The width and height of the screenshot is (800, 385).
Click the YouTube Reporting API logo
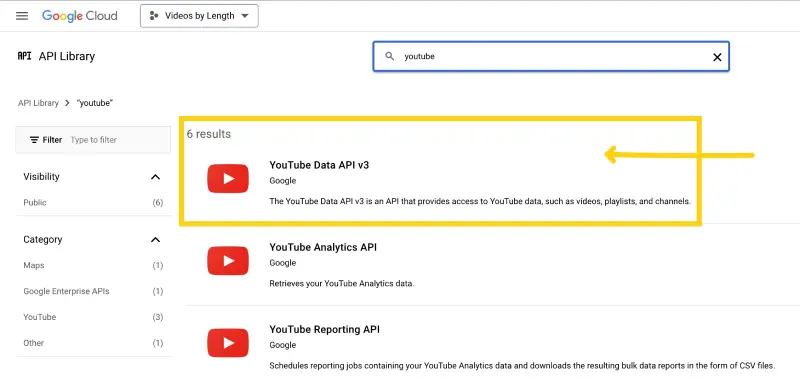(228, 343)
